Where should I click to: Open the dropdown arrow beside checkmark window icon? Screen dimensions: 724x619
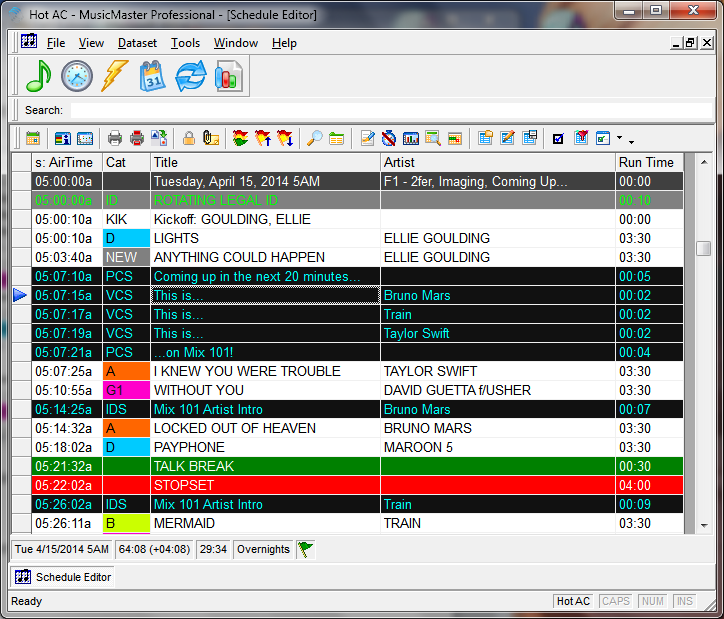pos(619,138)
